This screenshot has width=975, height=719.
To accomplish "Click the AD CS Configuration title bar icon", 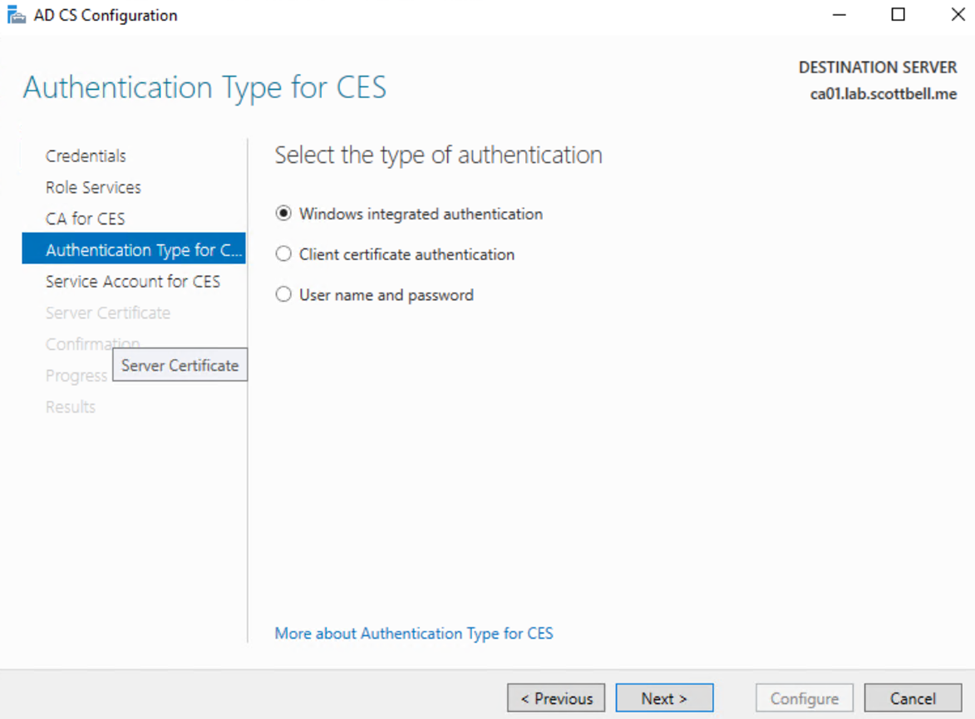I will pos(16,15).
